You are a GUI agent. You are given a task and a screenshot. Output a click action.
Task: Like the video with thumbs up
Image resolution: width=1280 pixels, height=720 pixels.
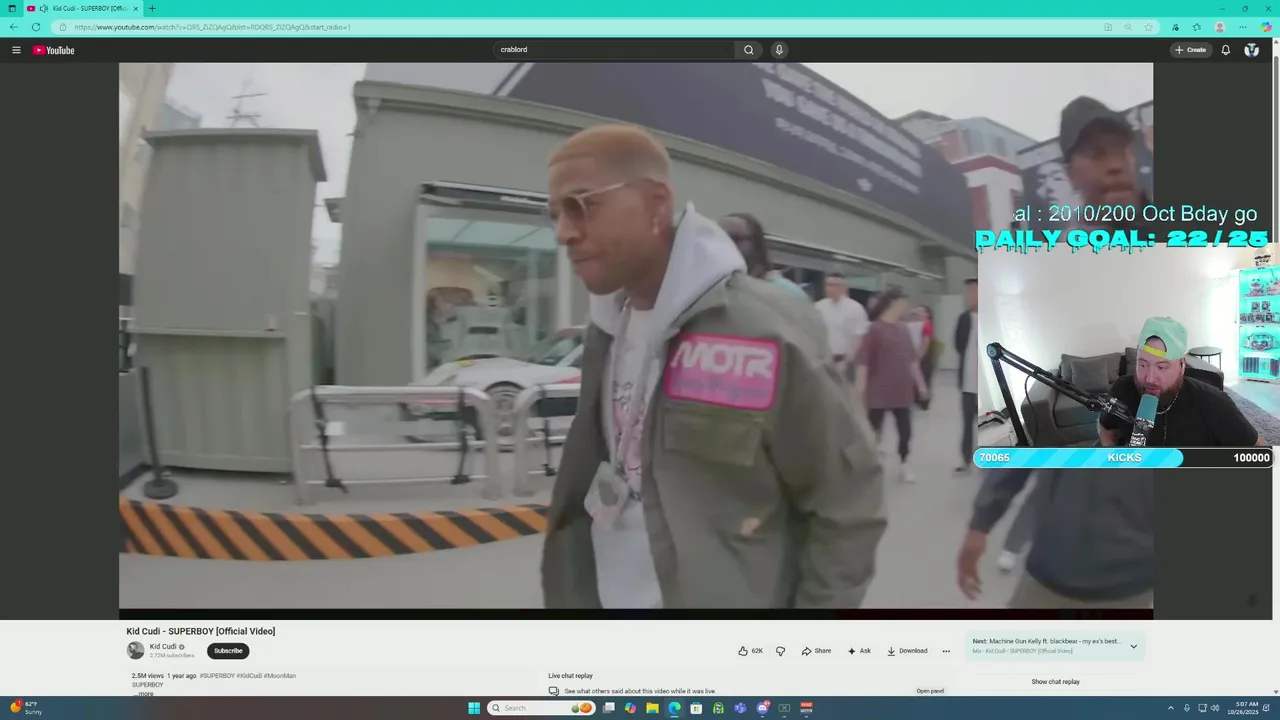pos(750,651)
